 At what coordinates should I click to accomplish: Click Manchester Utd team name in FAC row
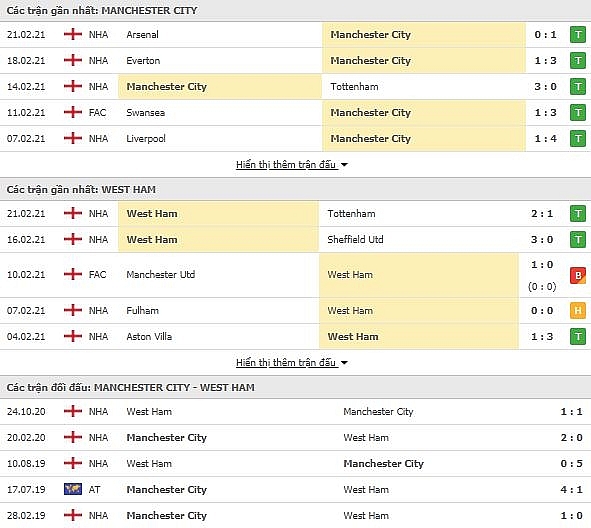(161, 275)
